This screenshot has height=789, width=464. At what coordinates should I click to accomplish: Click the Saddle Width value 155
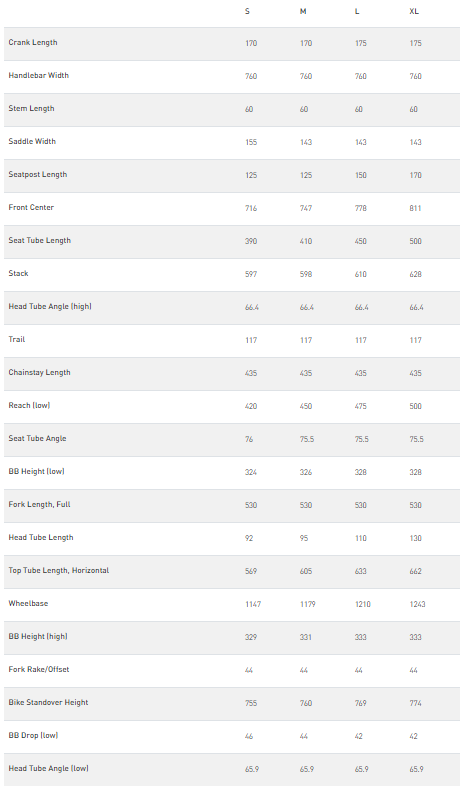coord(251,142)
